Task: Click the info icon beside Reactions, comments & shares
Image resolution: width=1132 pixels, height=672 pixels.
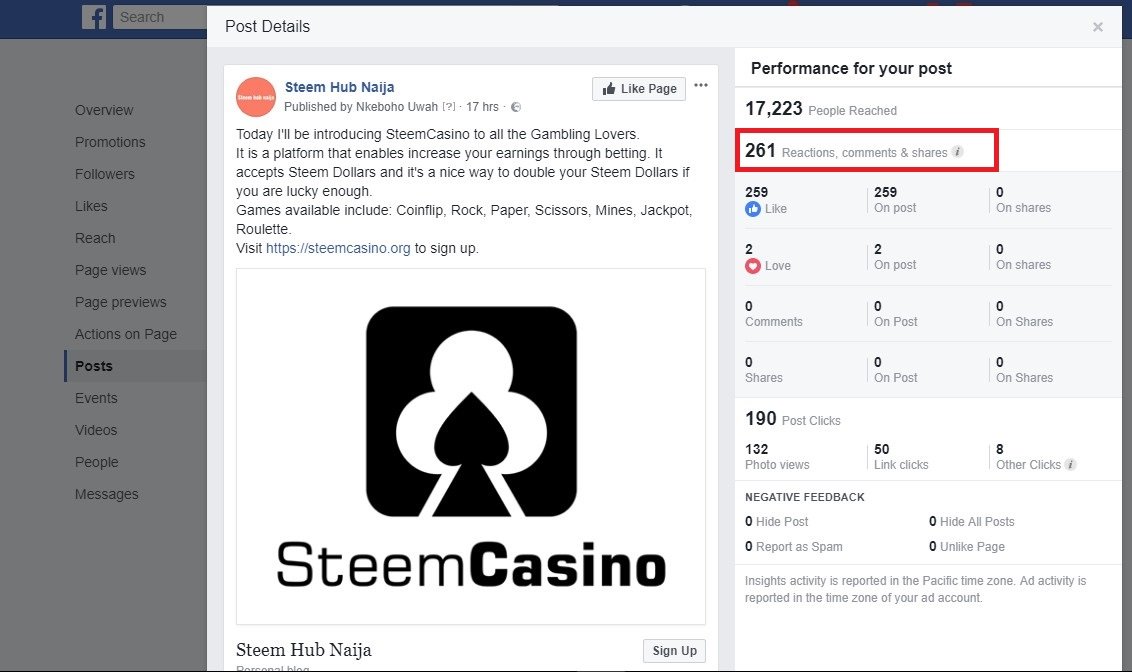Action: (957, 152)
